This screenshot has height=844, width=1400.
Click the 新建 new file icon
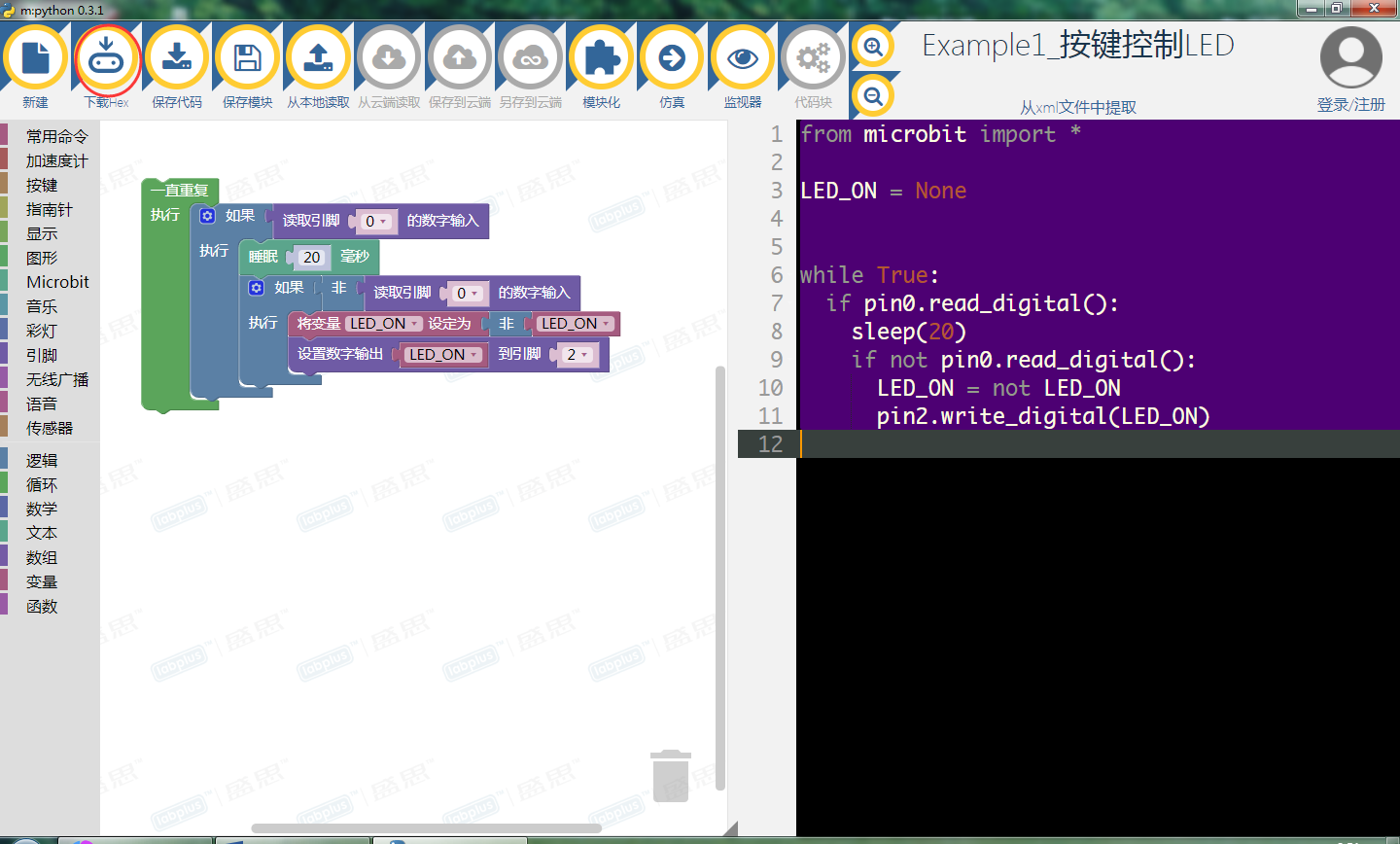[36, 56]
